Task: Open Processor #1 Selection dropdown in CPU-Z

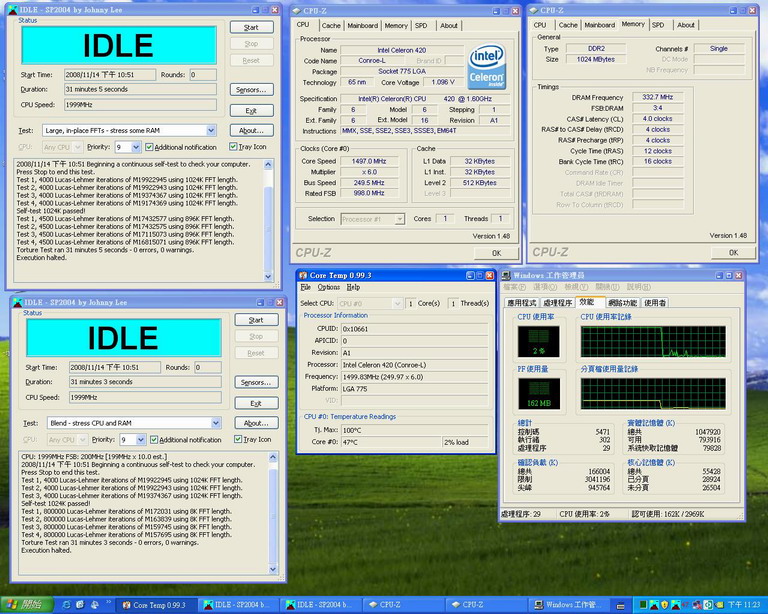Action: tap(400, 219)
